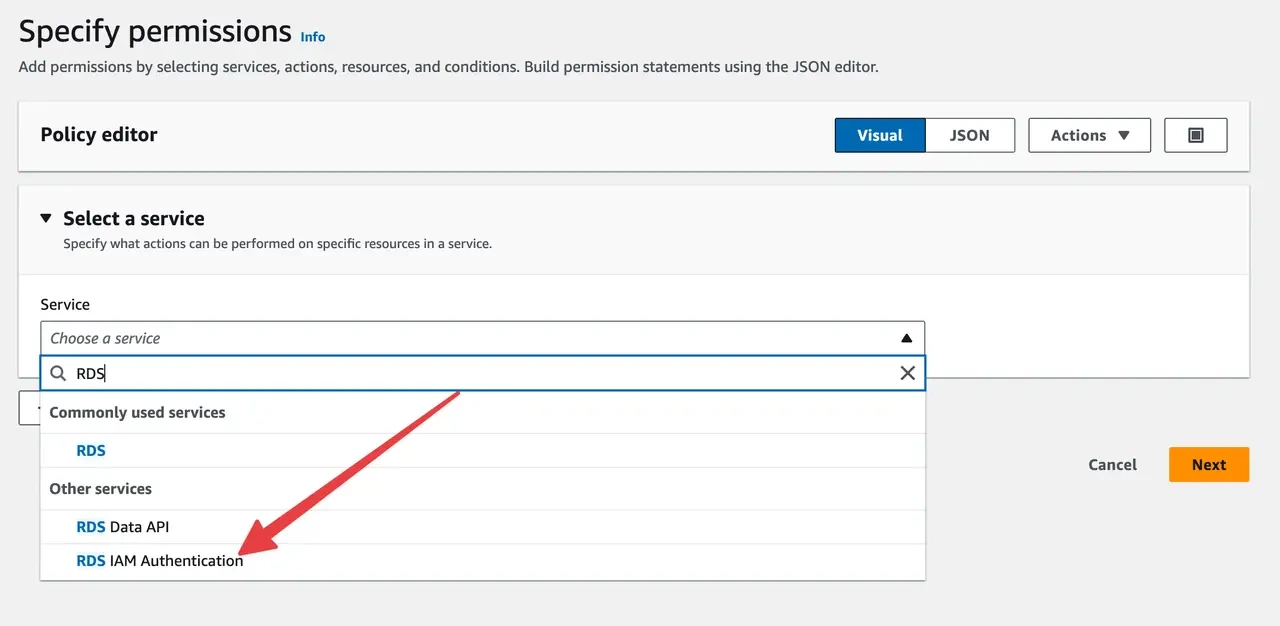This screenshot has height=626, width=1280.
Task: Click the Info link beside Specify permissions
Action: (x=312, y=37)
